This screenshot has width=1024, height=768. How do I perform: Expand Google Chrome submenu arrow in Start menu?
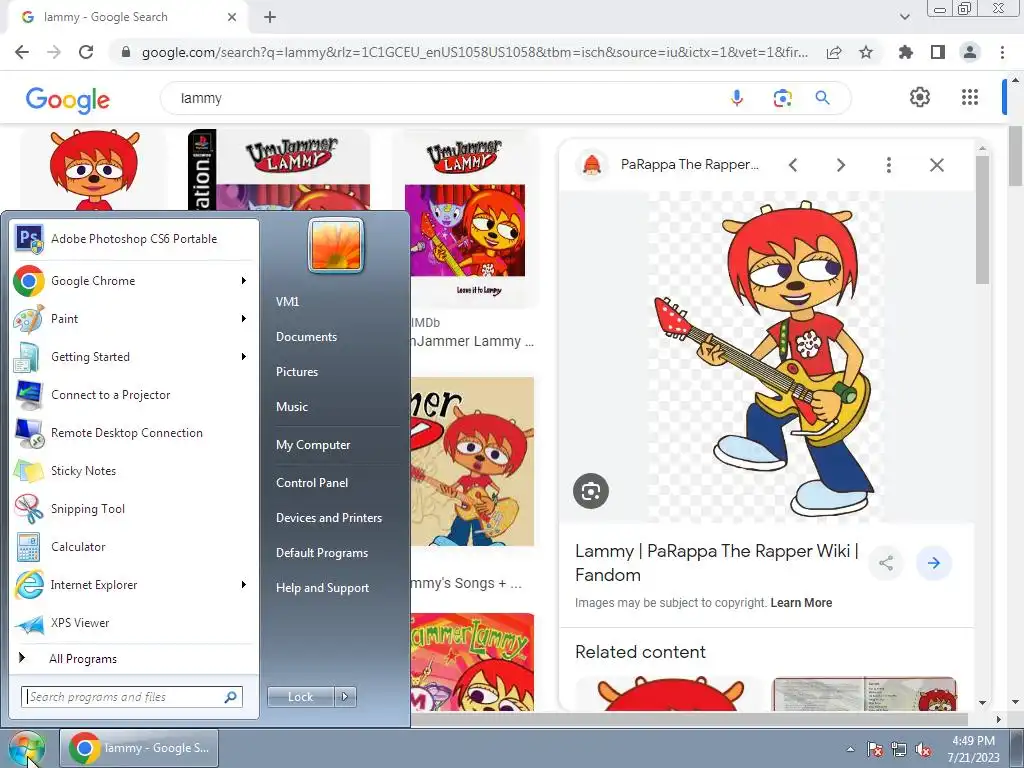[244, 281]
